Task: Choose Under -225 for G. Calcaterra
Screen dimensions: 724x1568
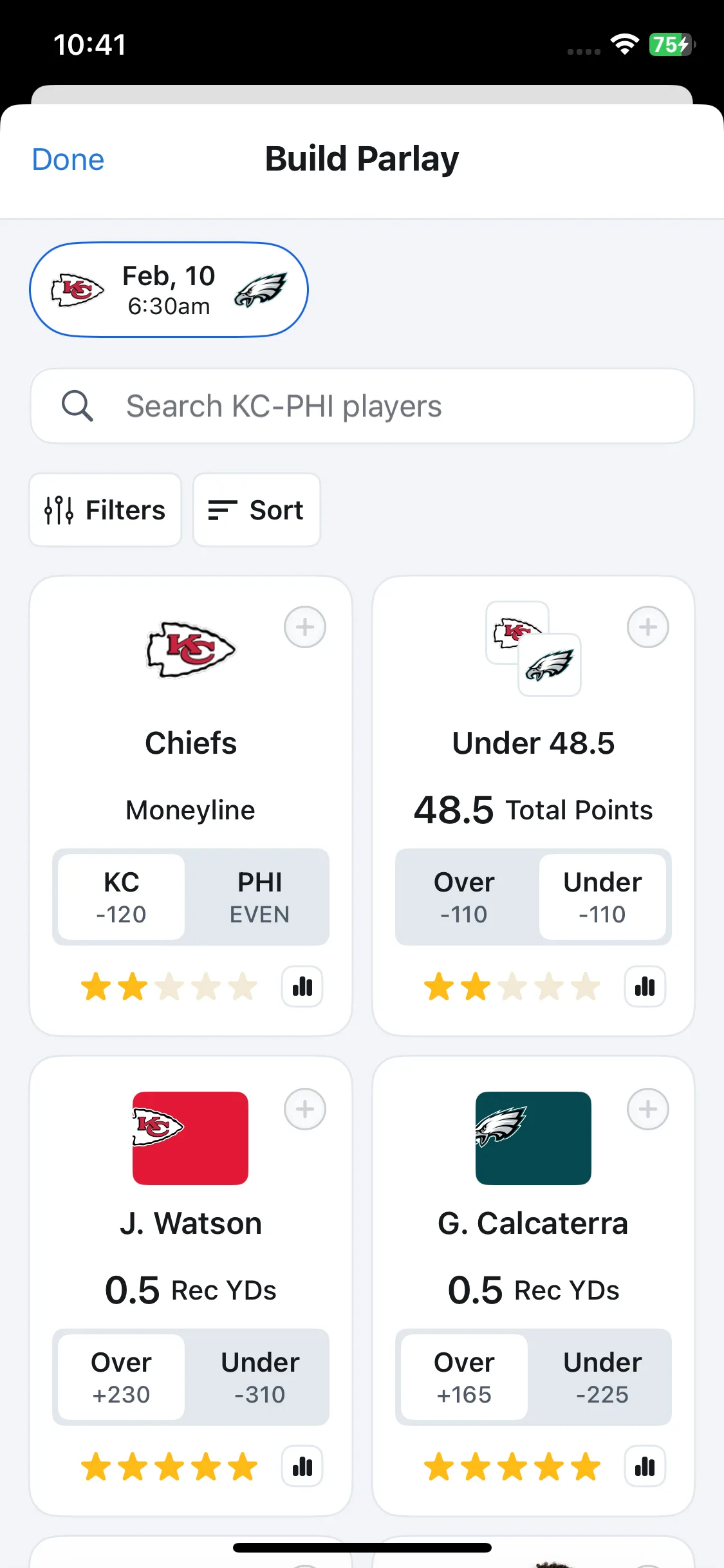Action: (602, 1377)
